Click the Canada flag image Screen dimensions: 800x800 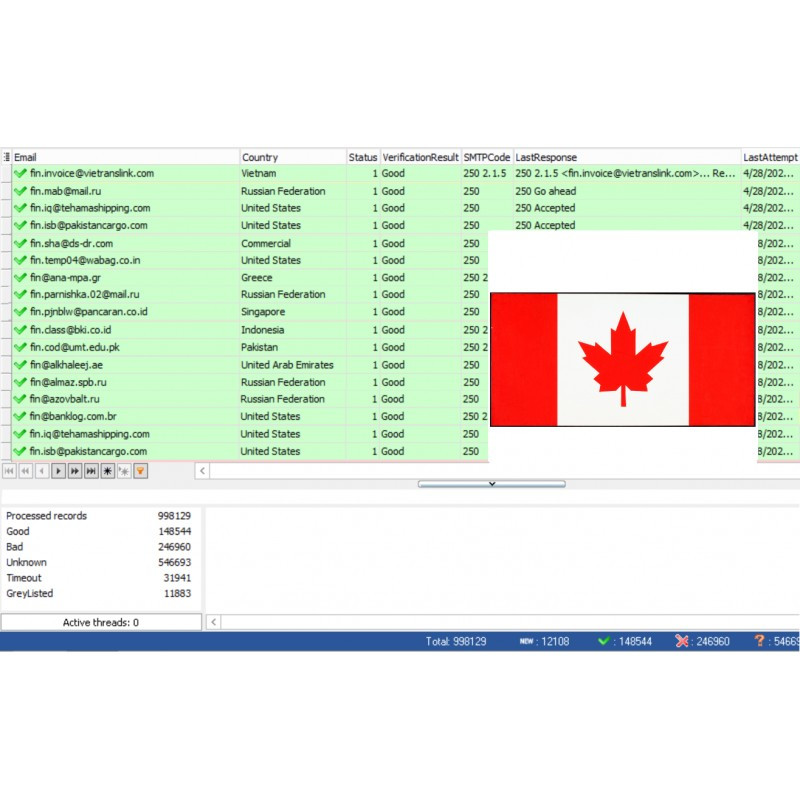coord(622,360)
